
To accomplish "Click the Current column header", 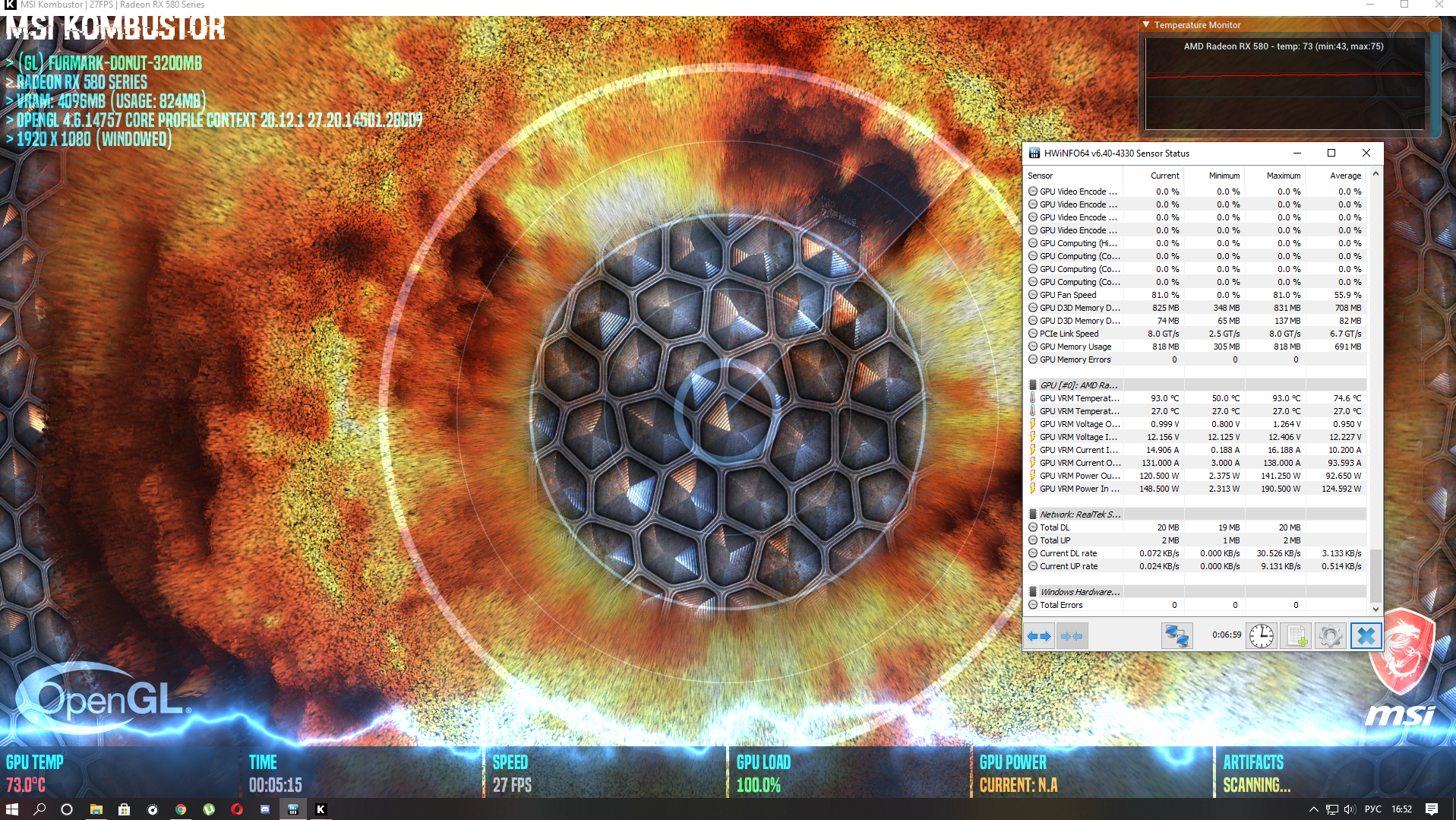I will pyautogui.click(x=1165, y=176).
